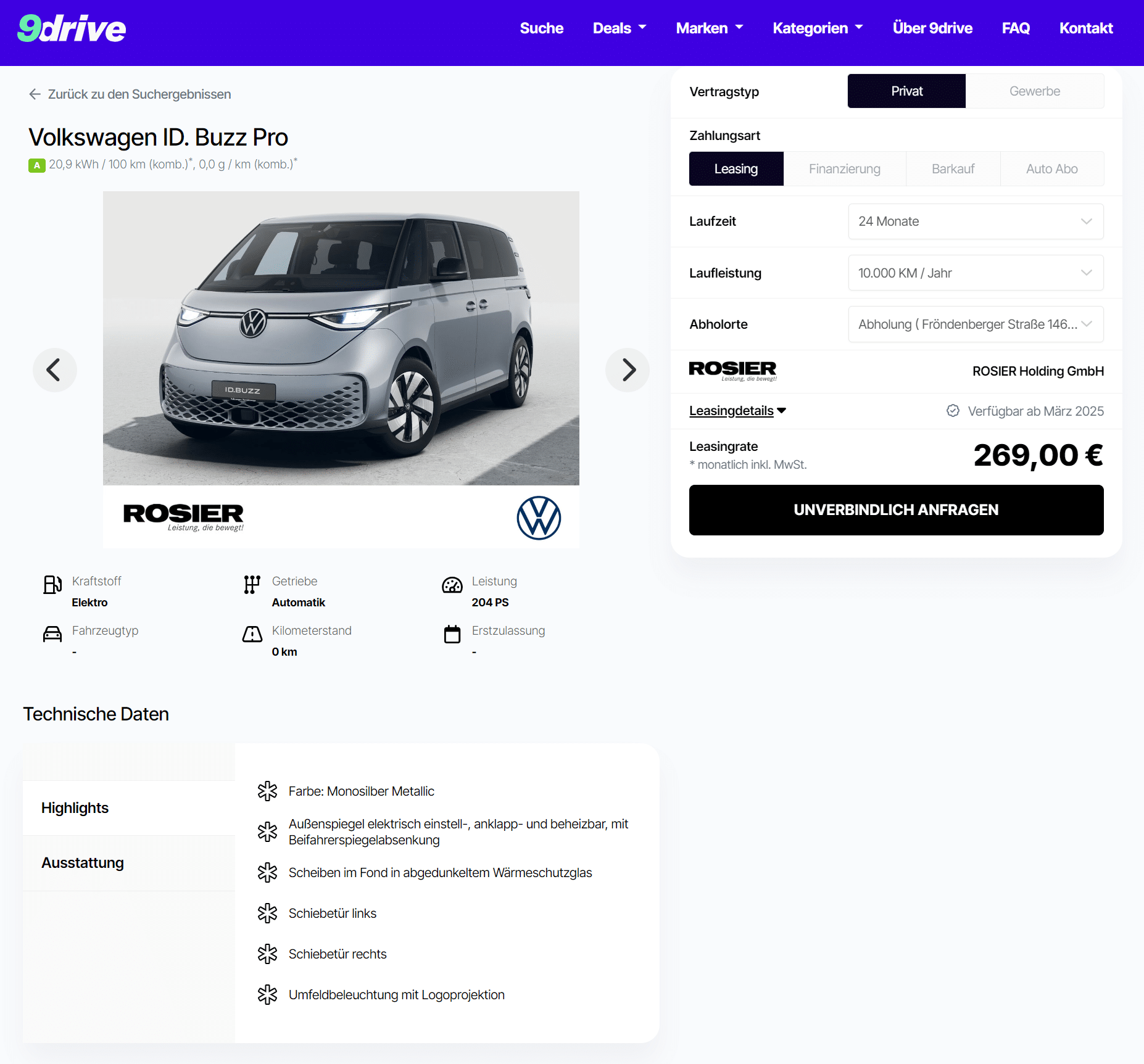Click Unverbindlich Anfragen button
1144x1064 pixels.
point(896,510)
